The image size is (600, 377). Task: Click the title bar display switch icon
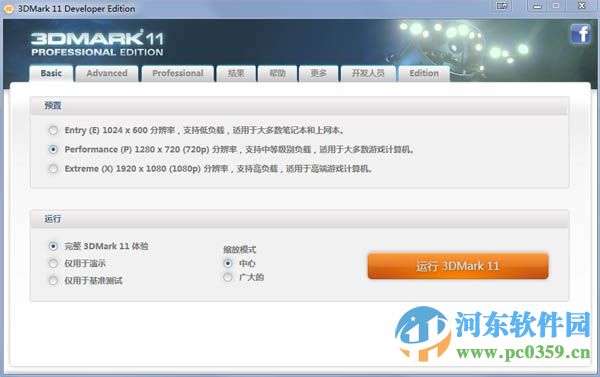(502, 6)
